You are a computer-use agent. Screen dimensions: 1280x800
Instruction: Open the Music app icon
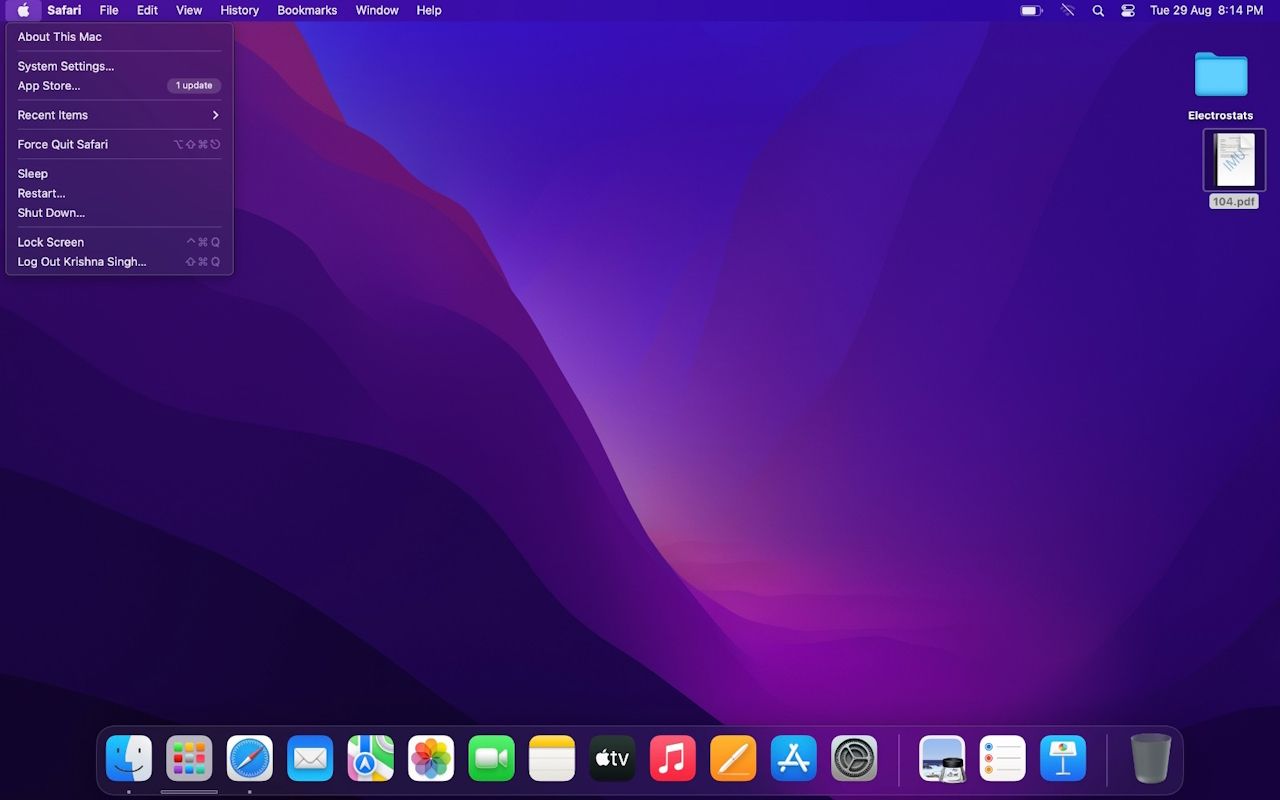[x=673, y=758]
